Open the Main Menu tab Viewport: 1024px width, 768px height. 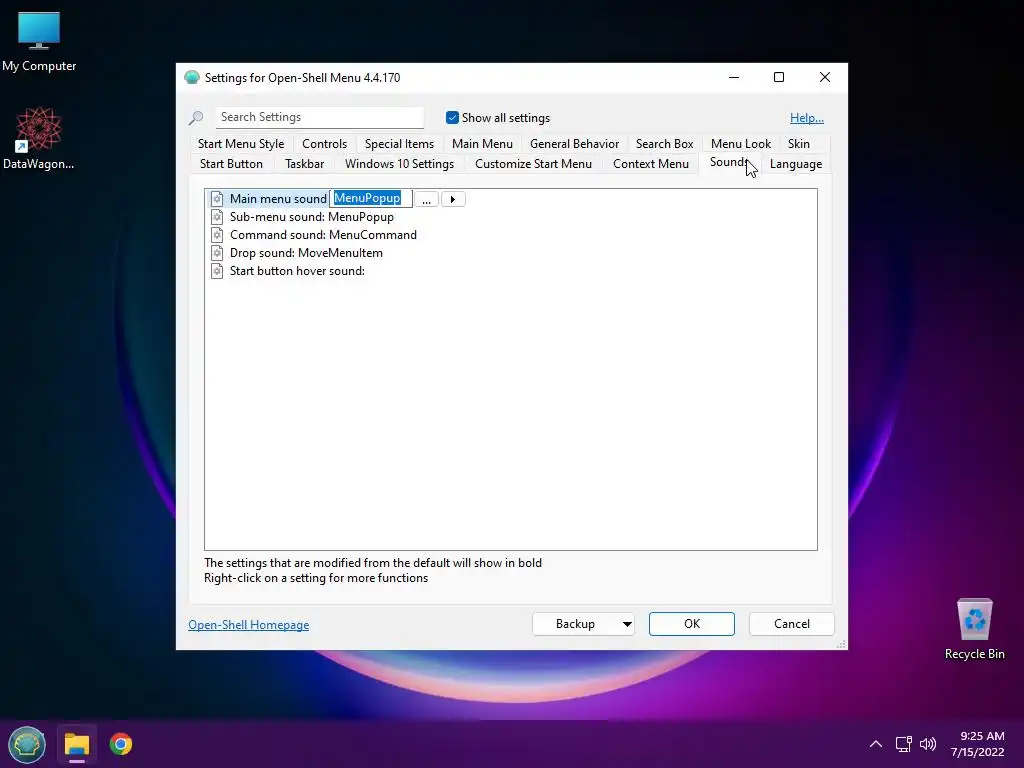pyautogui.click(x=483, y=144)
